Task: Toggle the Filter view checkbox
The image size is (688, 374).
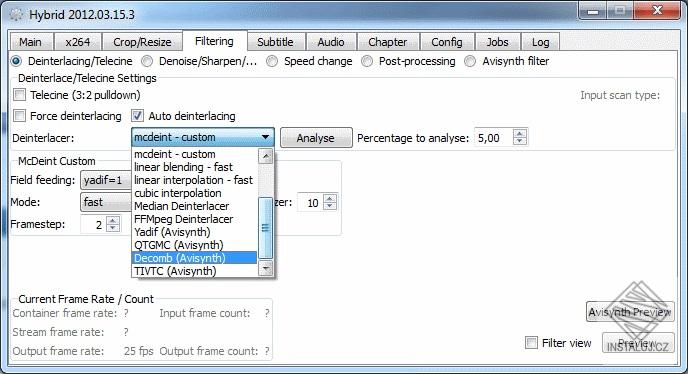Action: click(531, 342)
